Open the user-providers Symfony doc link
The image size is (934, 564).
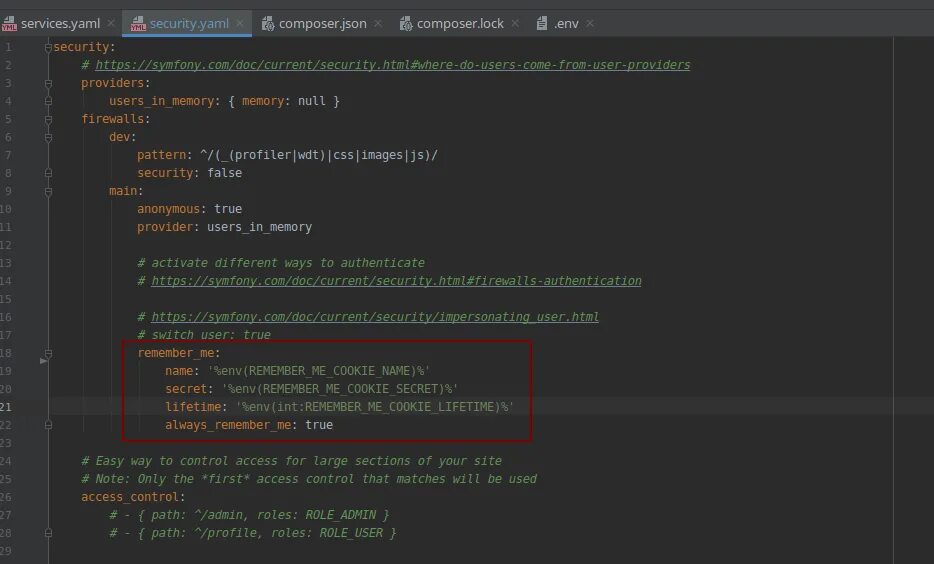tap(393, 65)
